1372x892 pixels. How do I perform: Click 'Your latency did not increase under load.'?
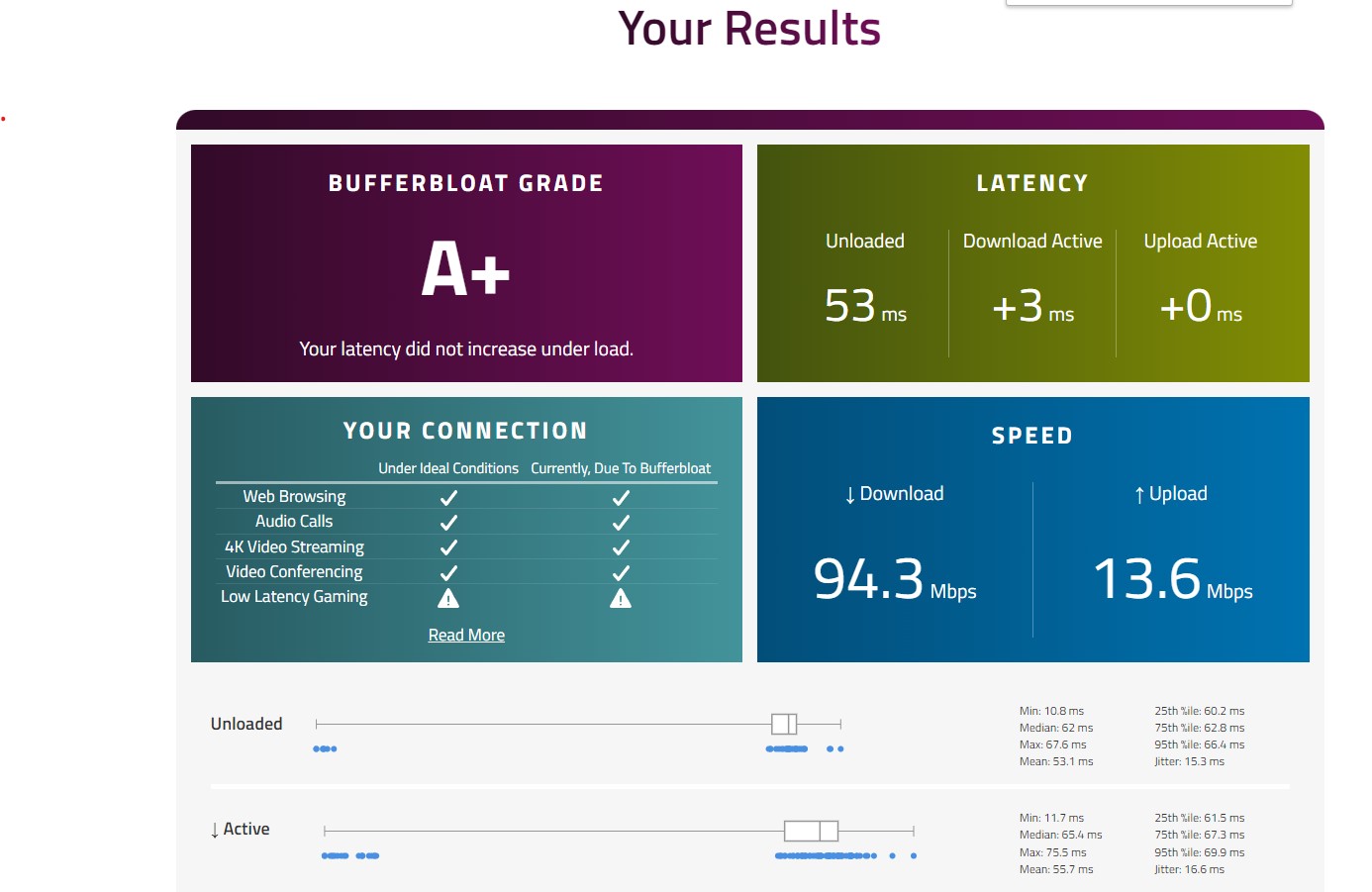(466, 348)
